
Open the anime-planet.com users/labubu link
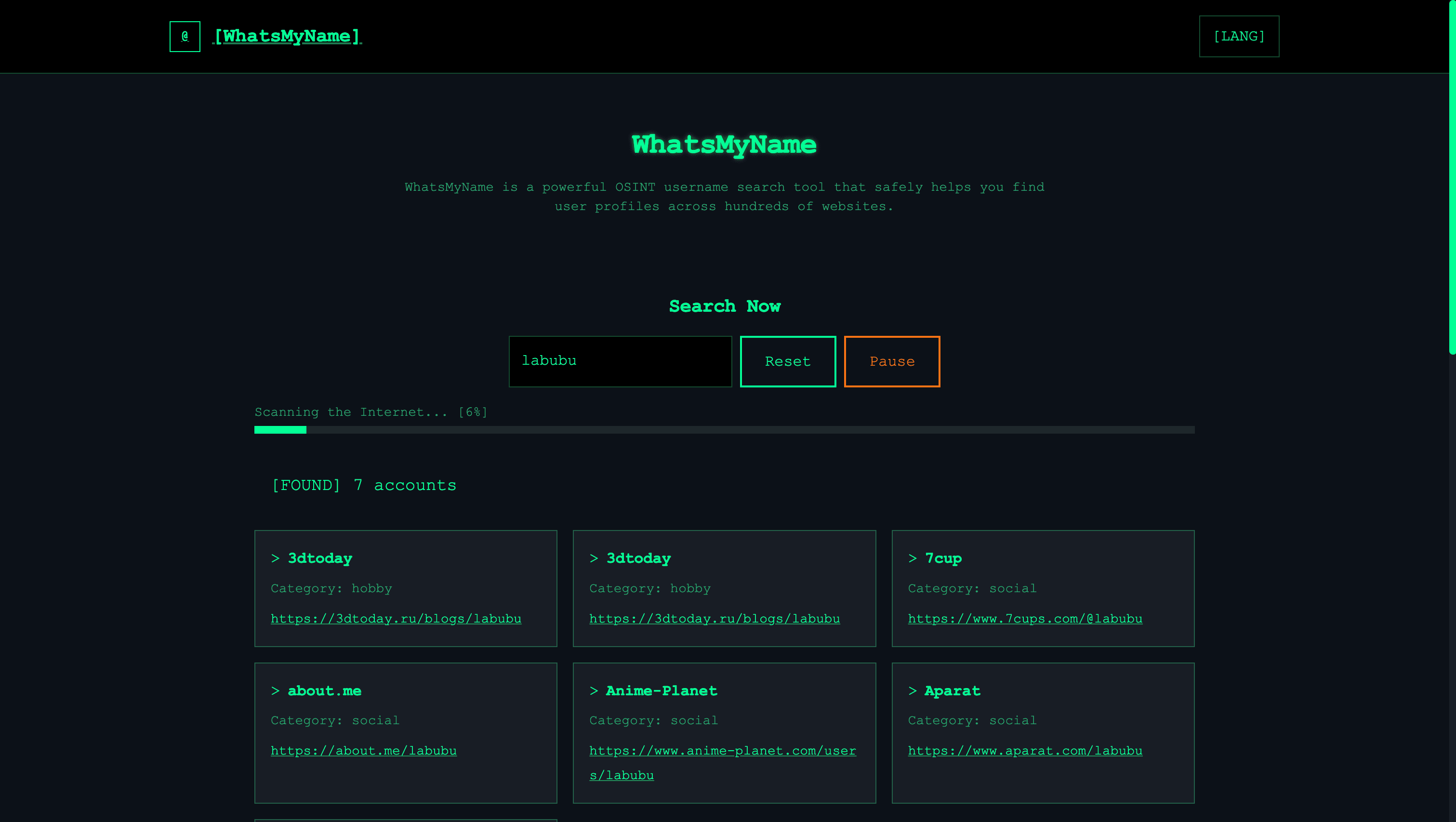pos(722,763)
